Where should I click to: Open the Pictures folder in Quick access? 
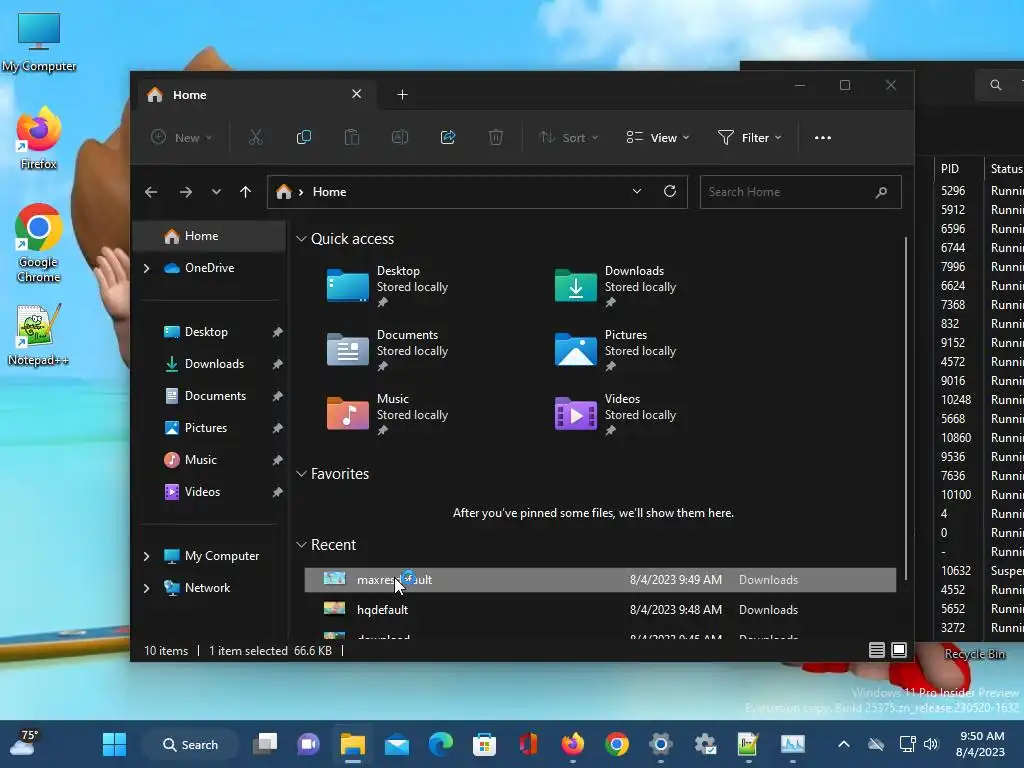(615, 349)
